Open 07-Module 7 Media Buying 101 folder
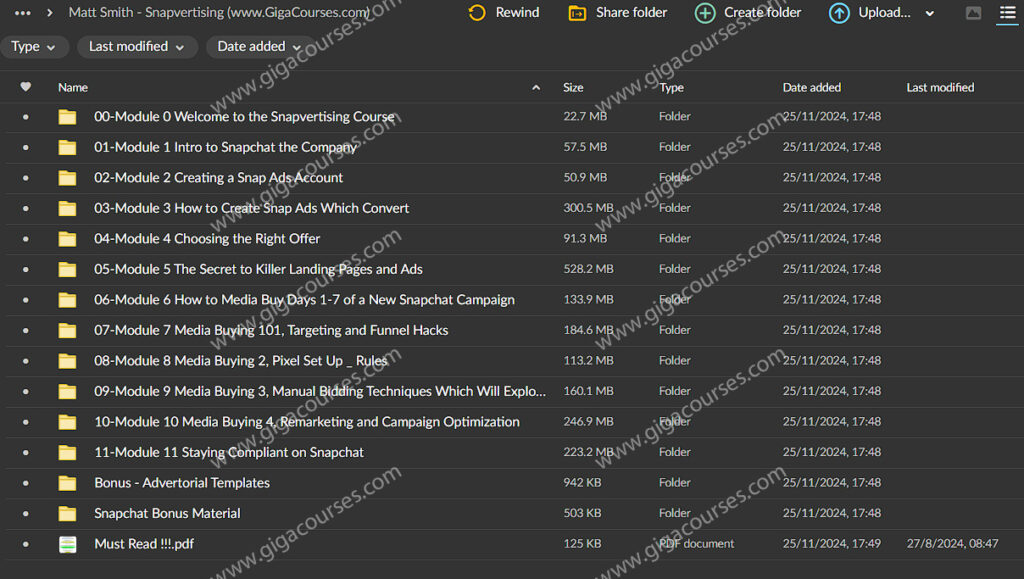Image resolution: width=1024 pixels, height=579 pixels. 271,330
